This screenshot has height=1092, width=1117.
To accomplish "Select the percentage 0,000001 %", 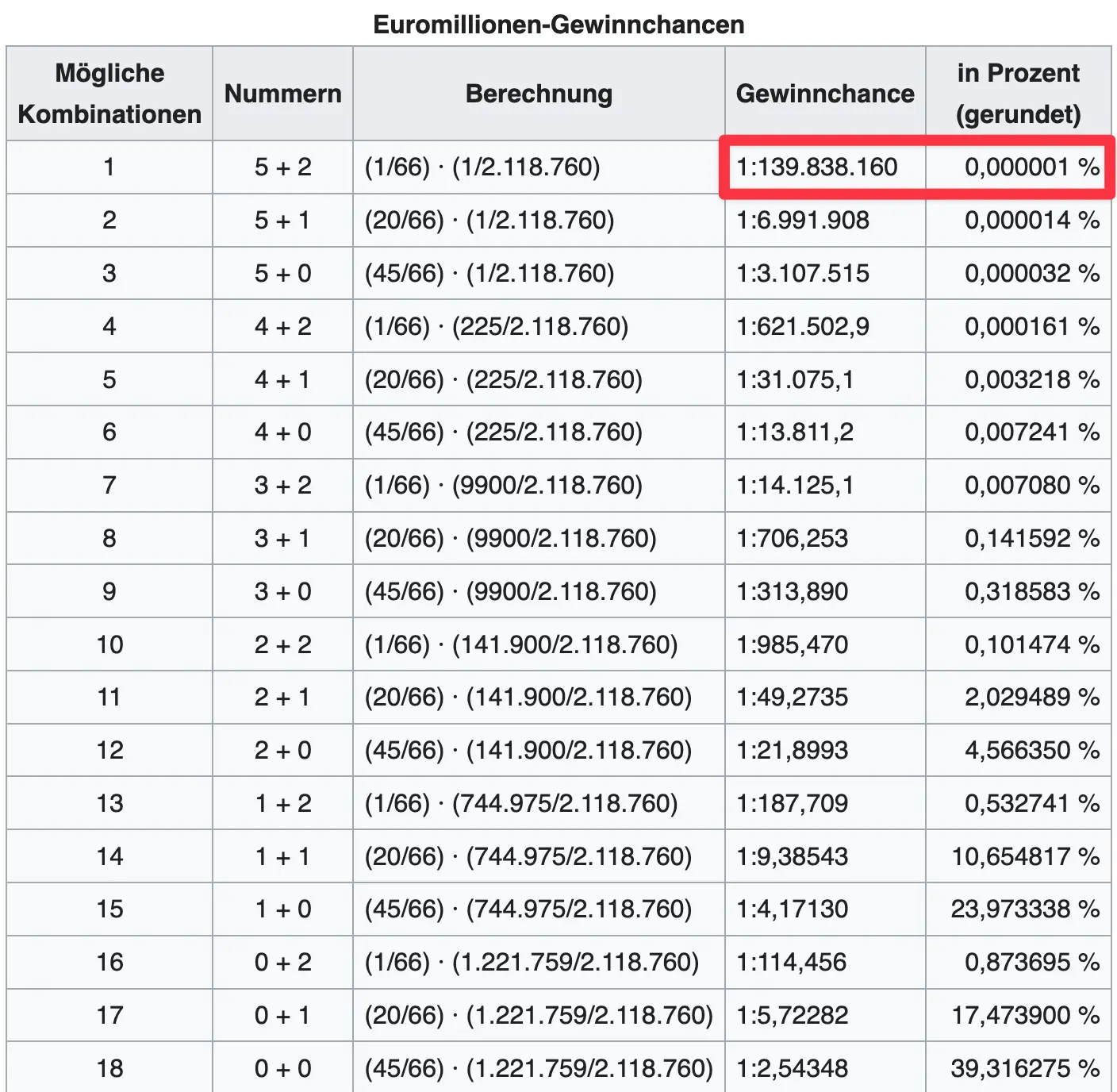I will pos(1032,167).
